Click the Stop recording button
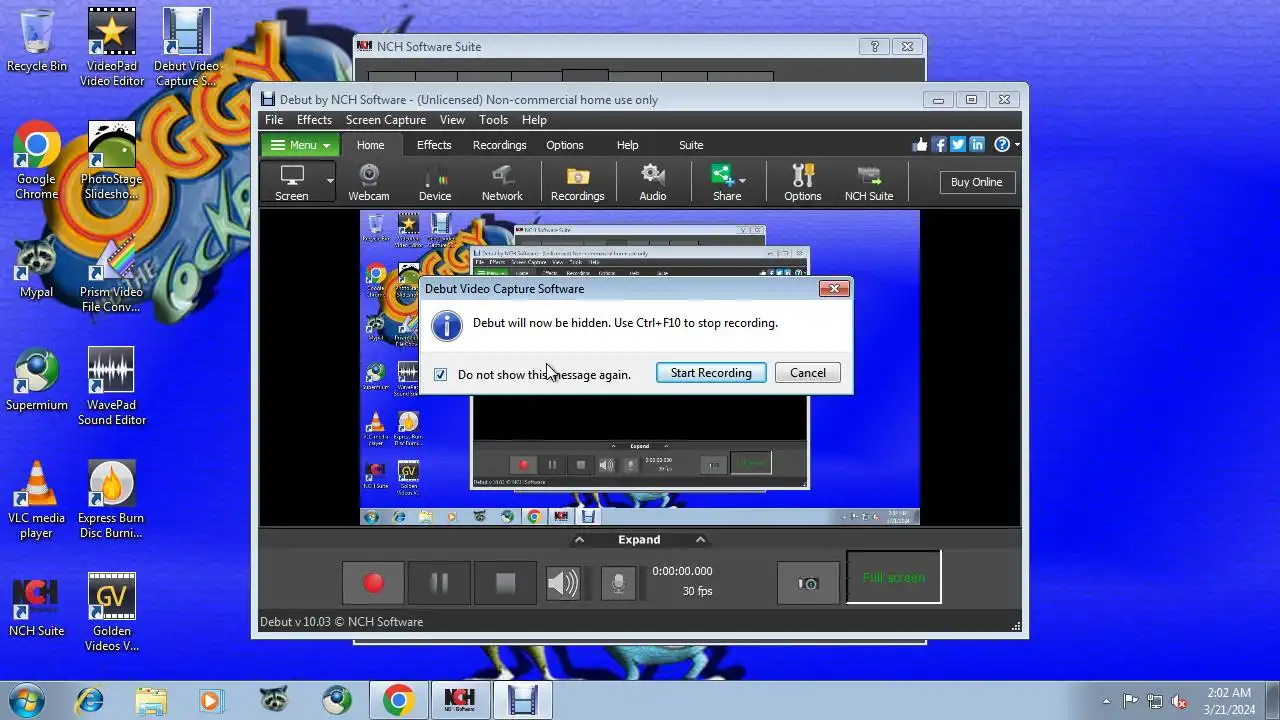This screenshot has width=1280, height=720. coord(505,583)
